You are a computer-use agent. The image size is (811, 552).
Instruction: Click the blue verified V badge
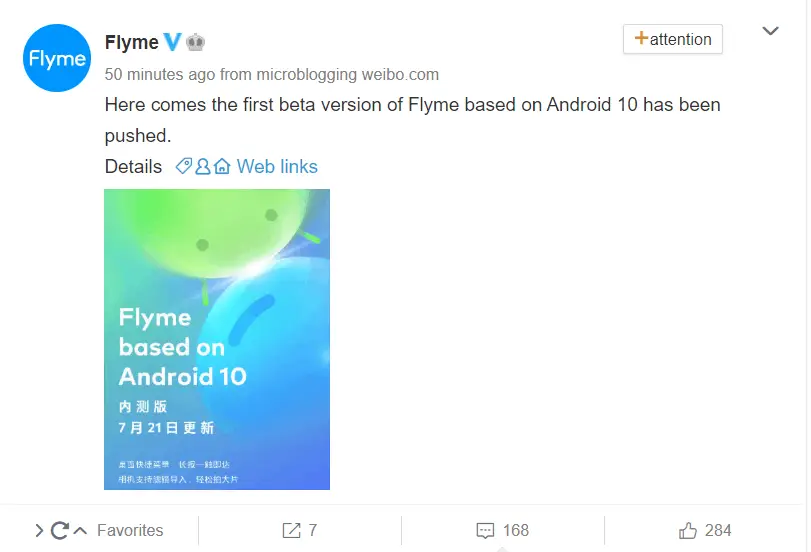point(173,42)
